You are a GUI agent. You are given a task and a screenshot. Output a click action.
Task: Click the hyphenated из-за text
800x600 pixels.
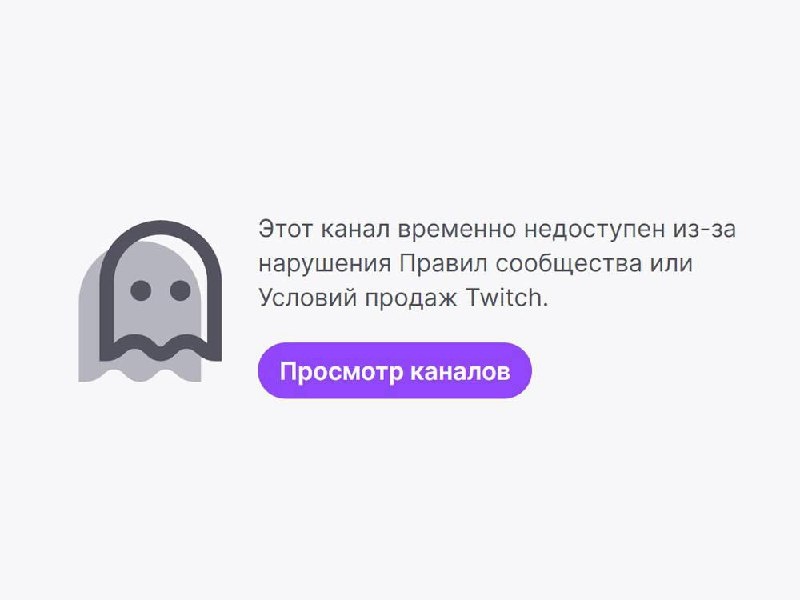click(x=704, y=230)
